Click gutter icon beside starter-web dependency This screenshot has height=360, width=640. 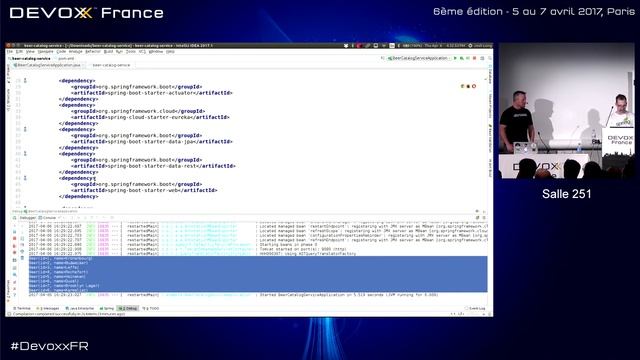25,178
